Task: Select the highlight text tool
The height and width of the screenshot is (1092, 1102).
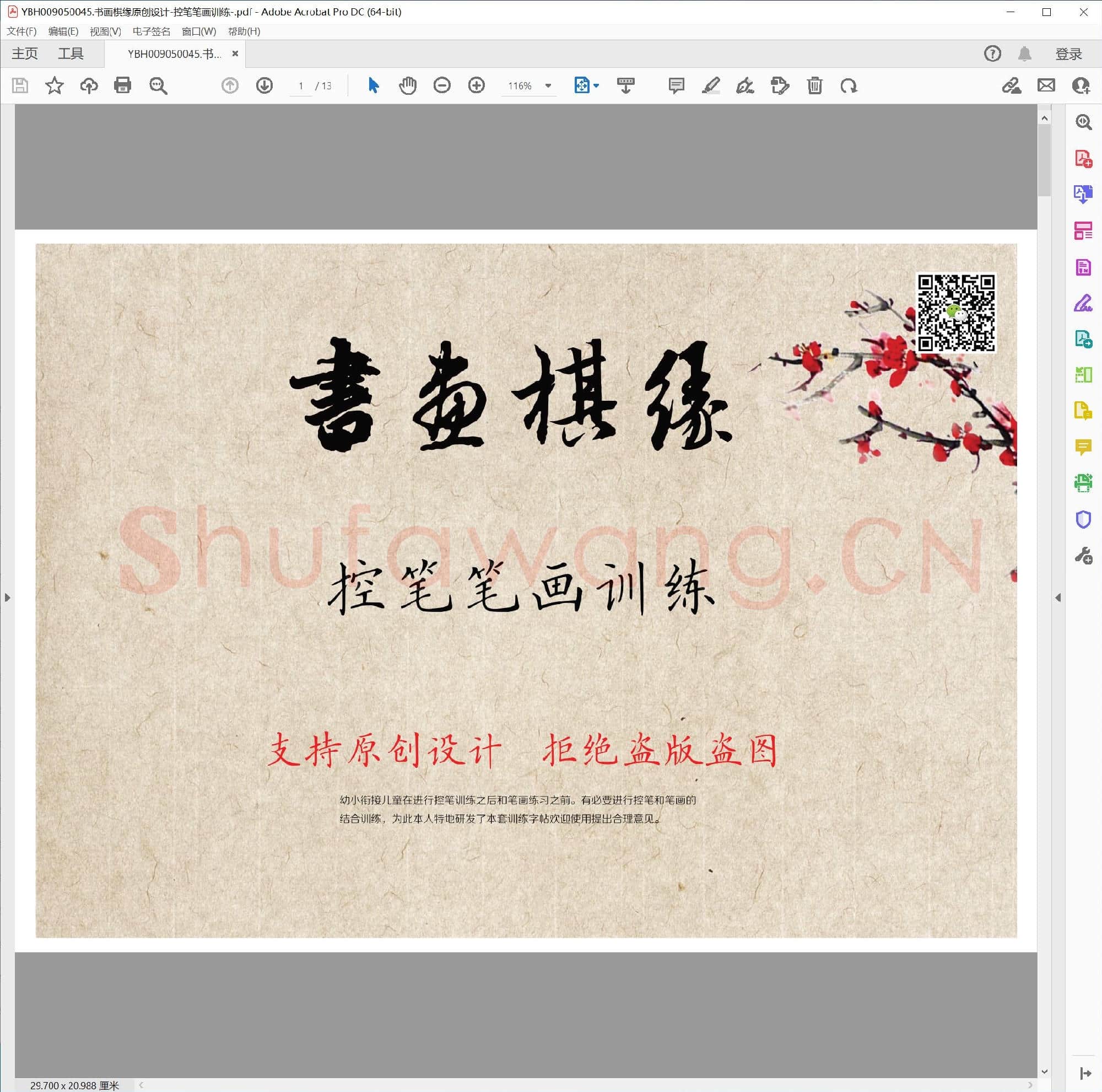Action: (x=711, y=85)
